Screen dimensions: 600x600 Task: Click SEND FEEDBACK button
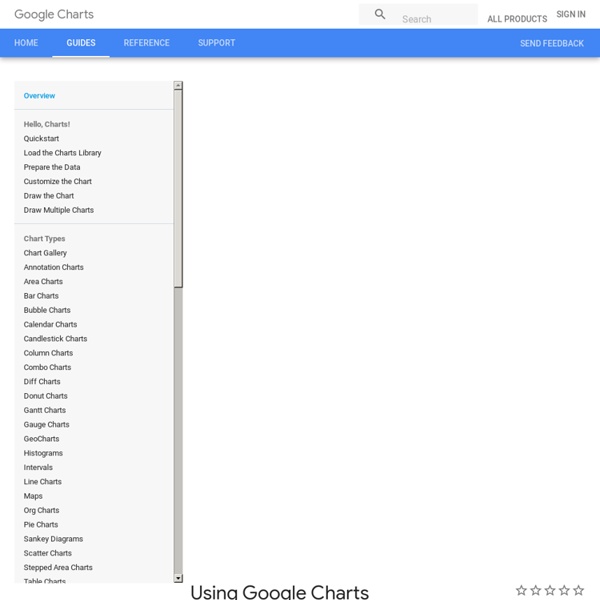click(551, 43)
